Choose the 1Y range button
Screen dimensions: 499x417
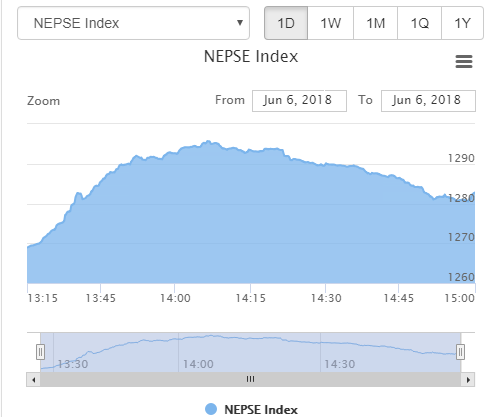coord(462,23)
